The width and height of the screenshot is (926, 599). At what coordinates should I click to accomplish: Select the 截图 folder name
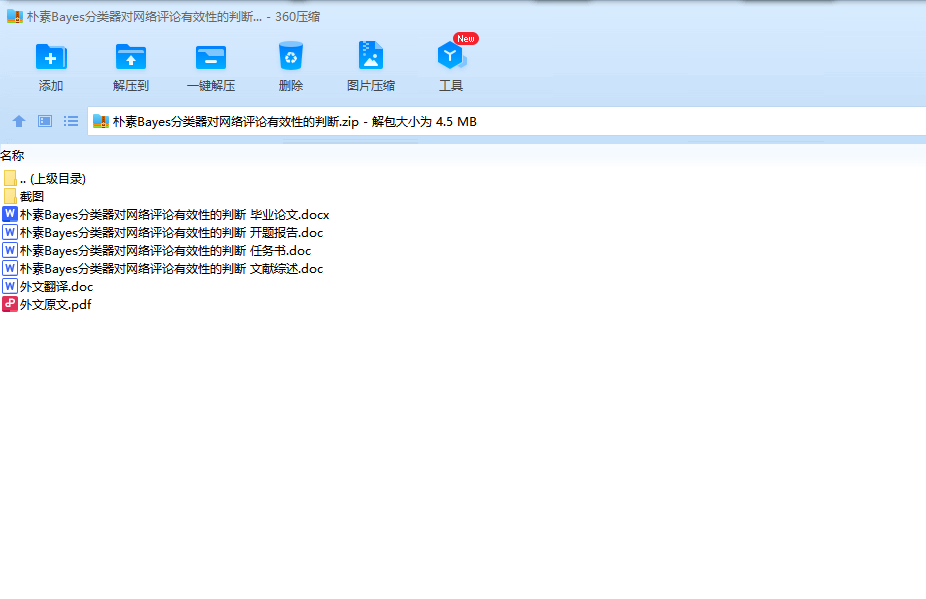coord(32,196)
